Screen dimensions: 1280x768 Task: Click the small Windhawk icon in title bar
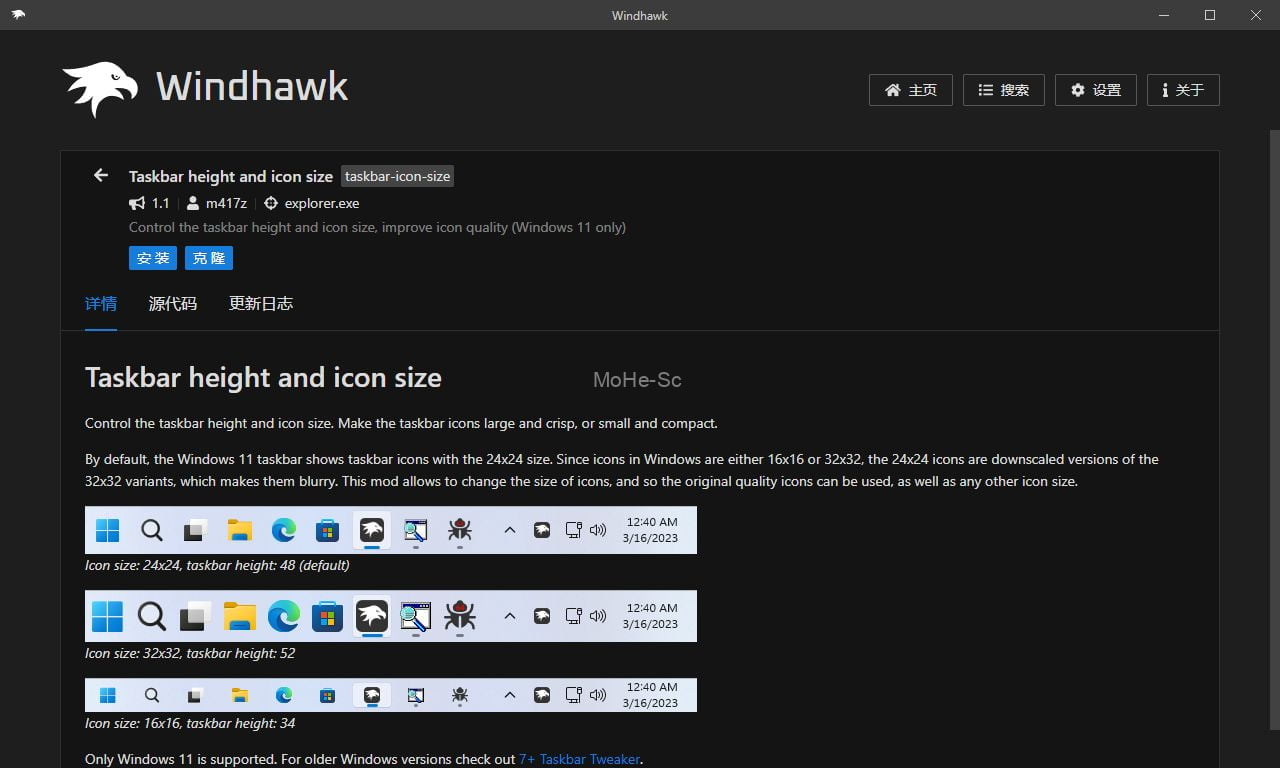pos(18,15)
